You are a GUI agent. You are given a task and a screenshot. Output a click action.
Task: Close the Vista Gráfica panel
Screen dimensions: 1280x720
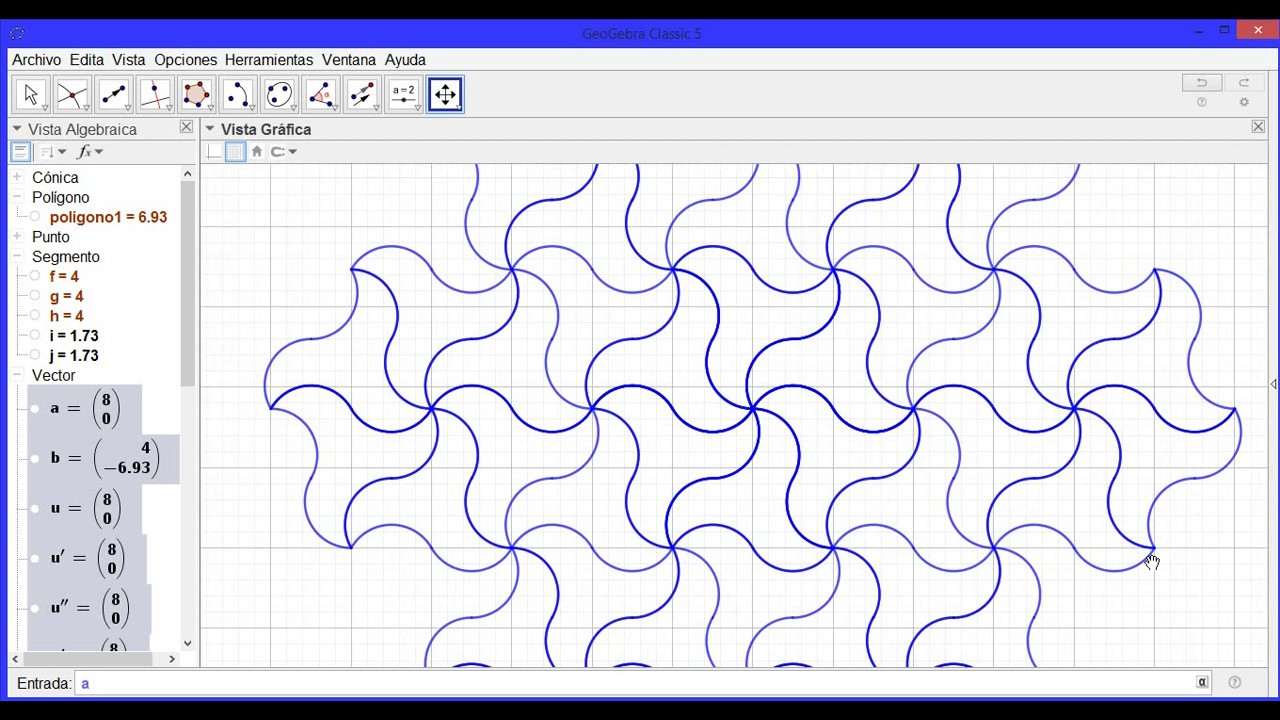1258,127
